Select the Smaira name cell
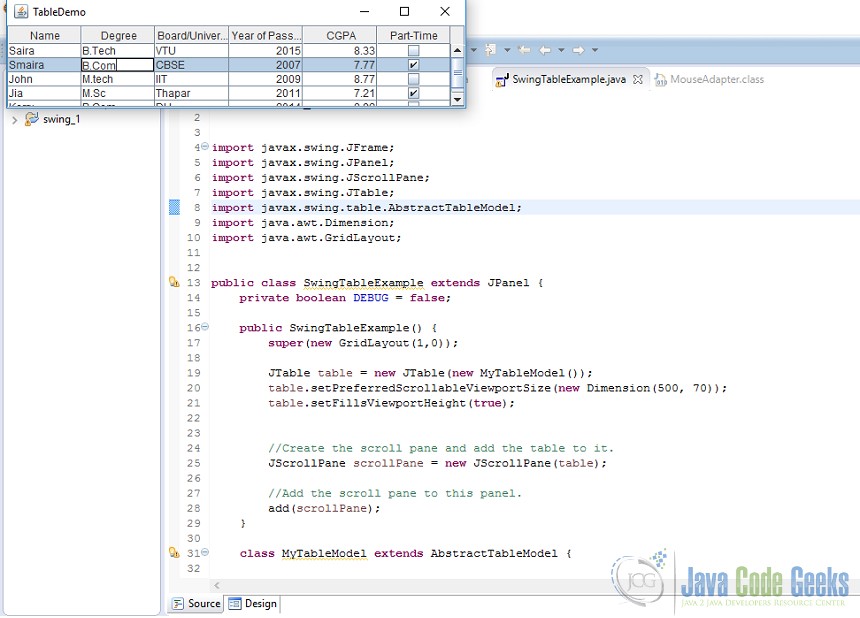The width and height of the screenshot is (860, 618). pos(44,65)
